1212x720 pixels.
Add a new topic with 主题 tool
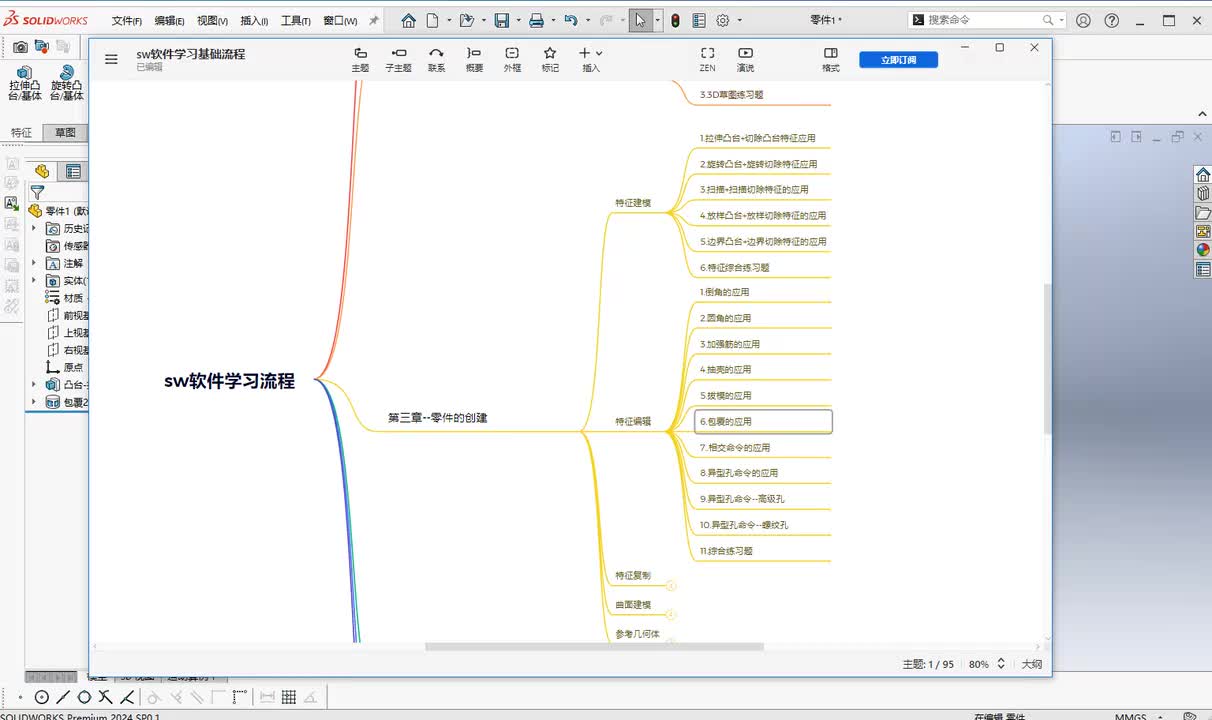click(x=360, y=59)
